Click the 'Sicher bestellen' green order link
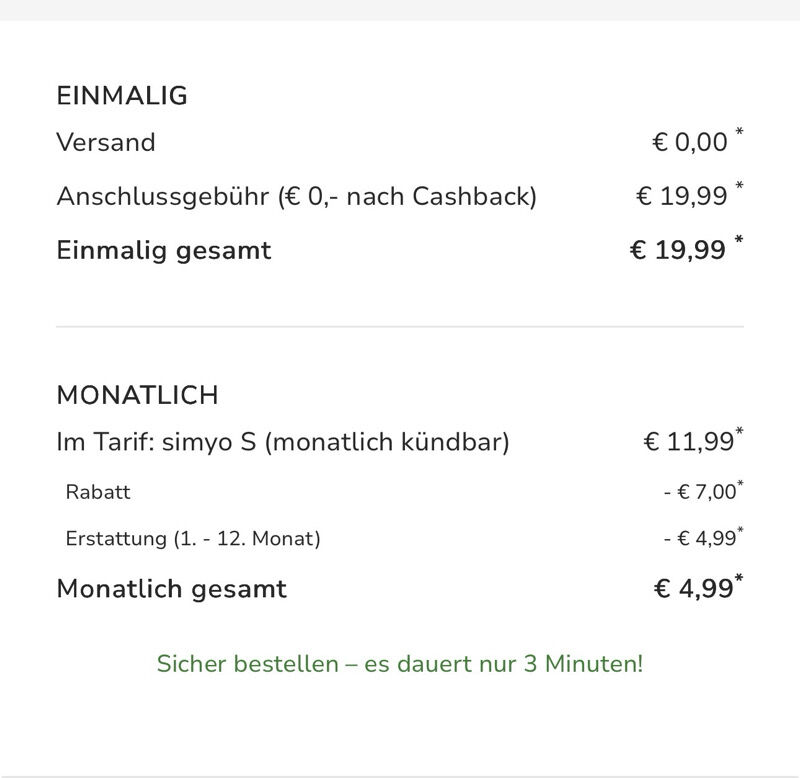 (400, 664)
